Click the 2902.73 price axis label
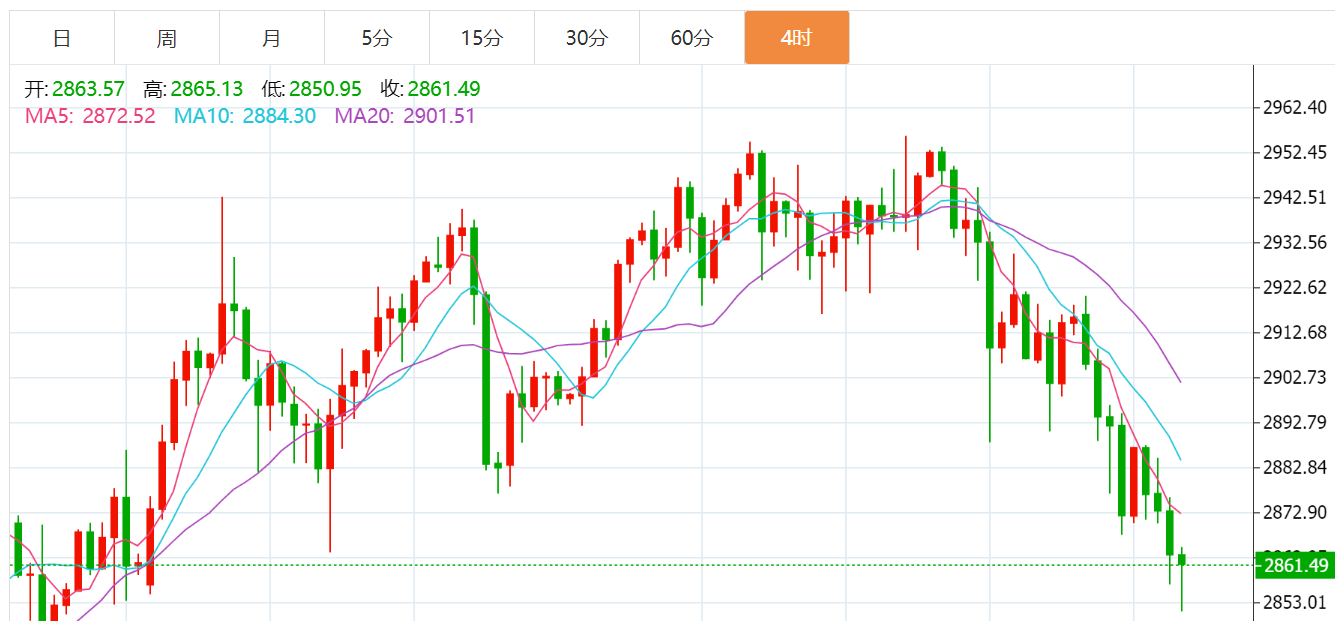1335x621 pixels. (1294, 377)
